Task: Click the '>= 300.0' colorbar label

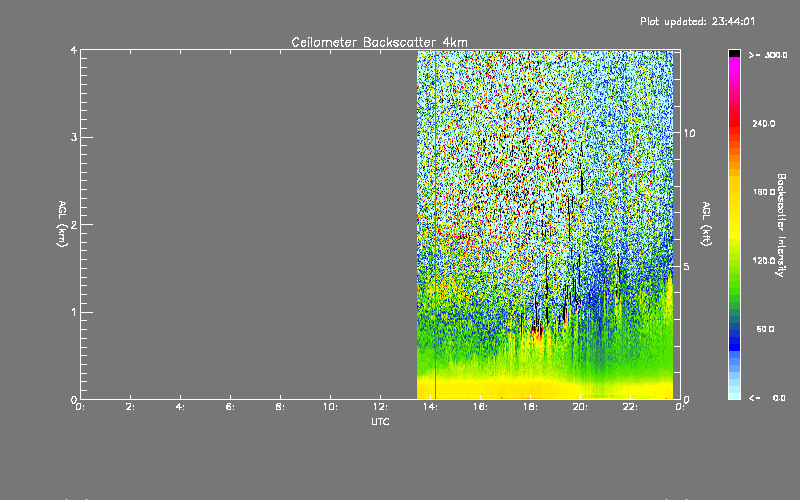Action: [768, 55]
